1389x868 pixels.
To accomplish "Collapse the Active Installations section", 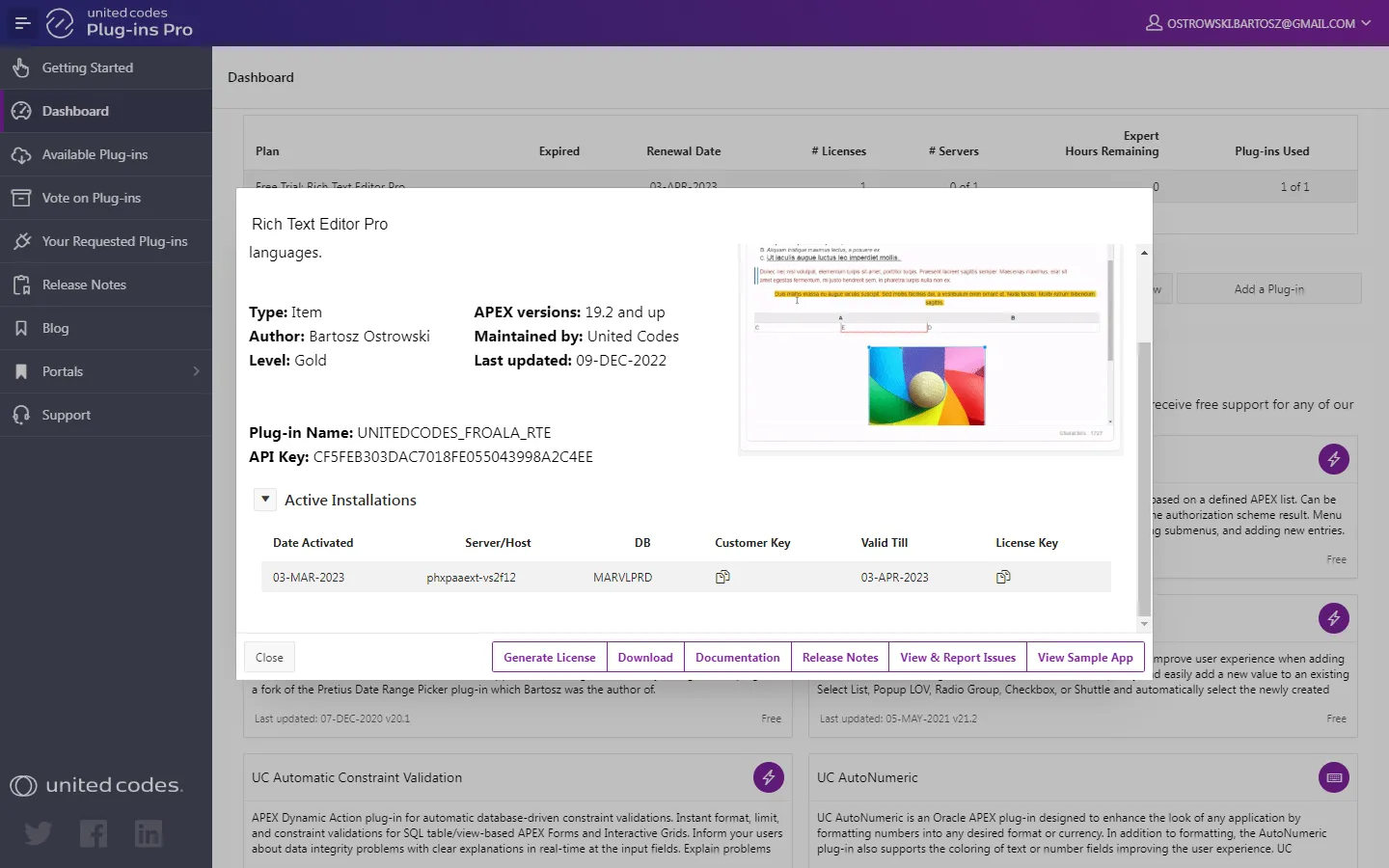I will 265,500.
